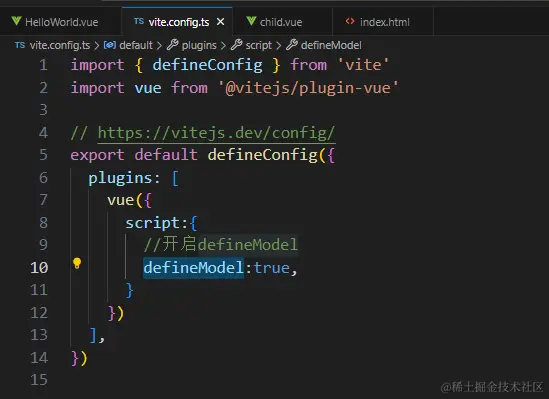Click the Vue icon on child.vue tab
This screenshot has width=549, height=399.
pyautogui.click(x=251, y=21)
